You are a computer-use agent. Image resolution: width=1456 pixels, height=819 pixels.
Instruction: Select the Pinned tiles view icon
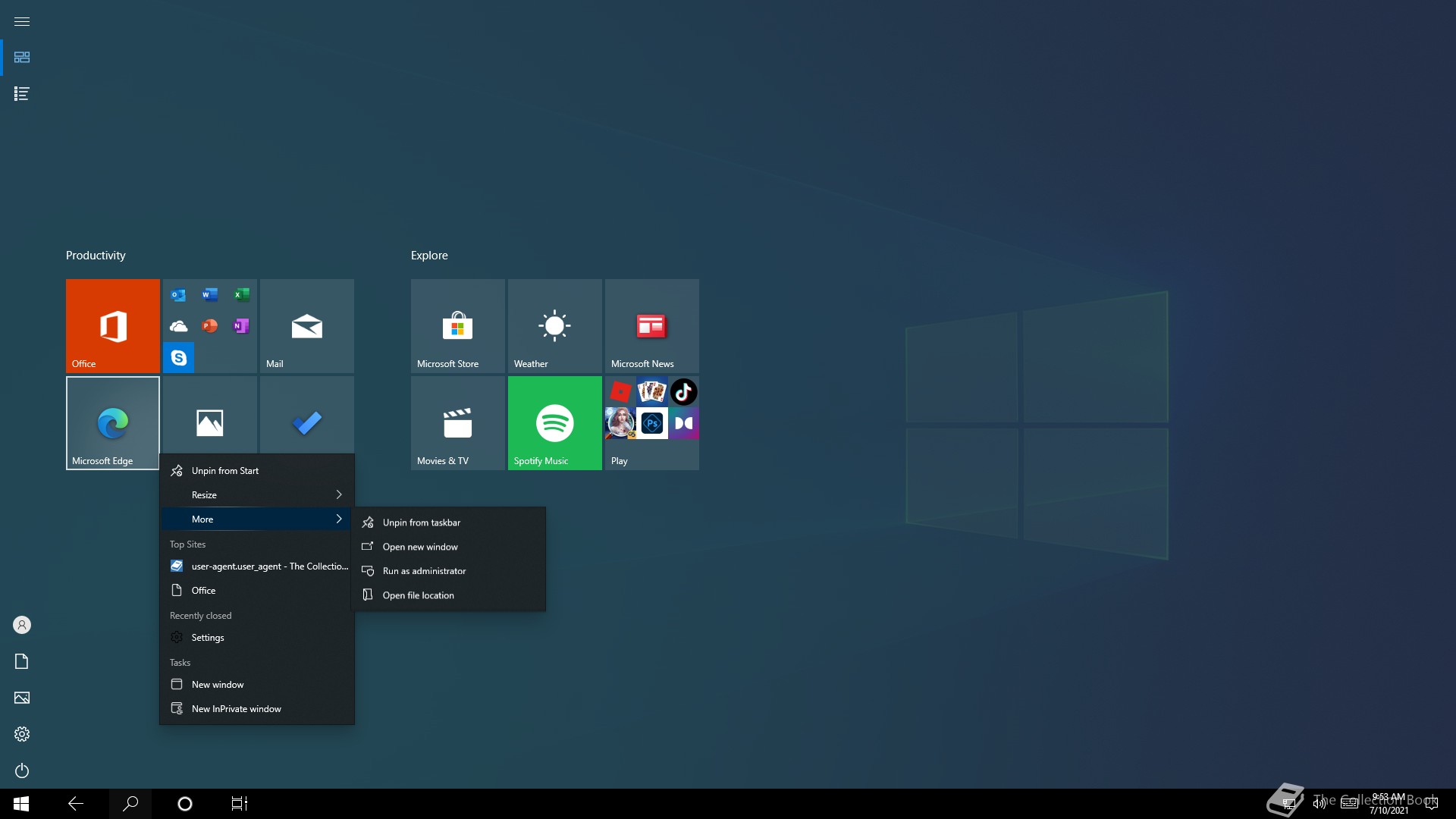click(x=22, y=58)
